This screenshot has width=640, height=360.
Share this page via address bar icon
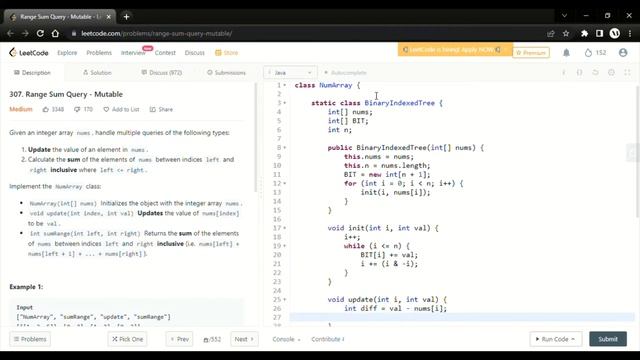(551, 33)
